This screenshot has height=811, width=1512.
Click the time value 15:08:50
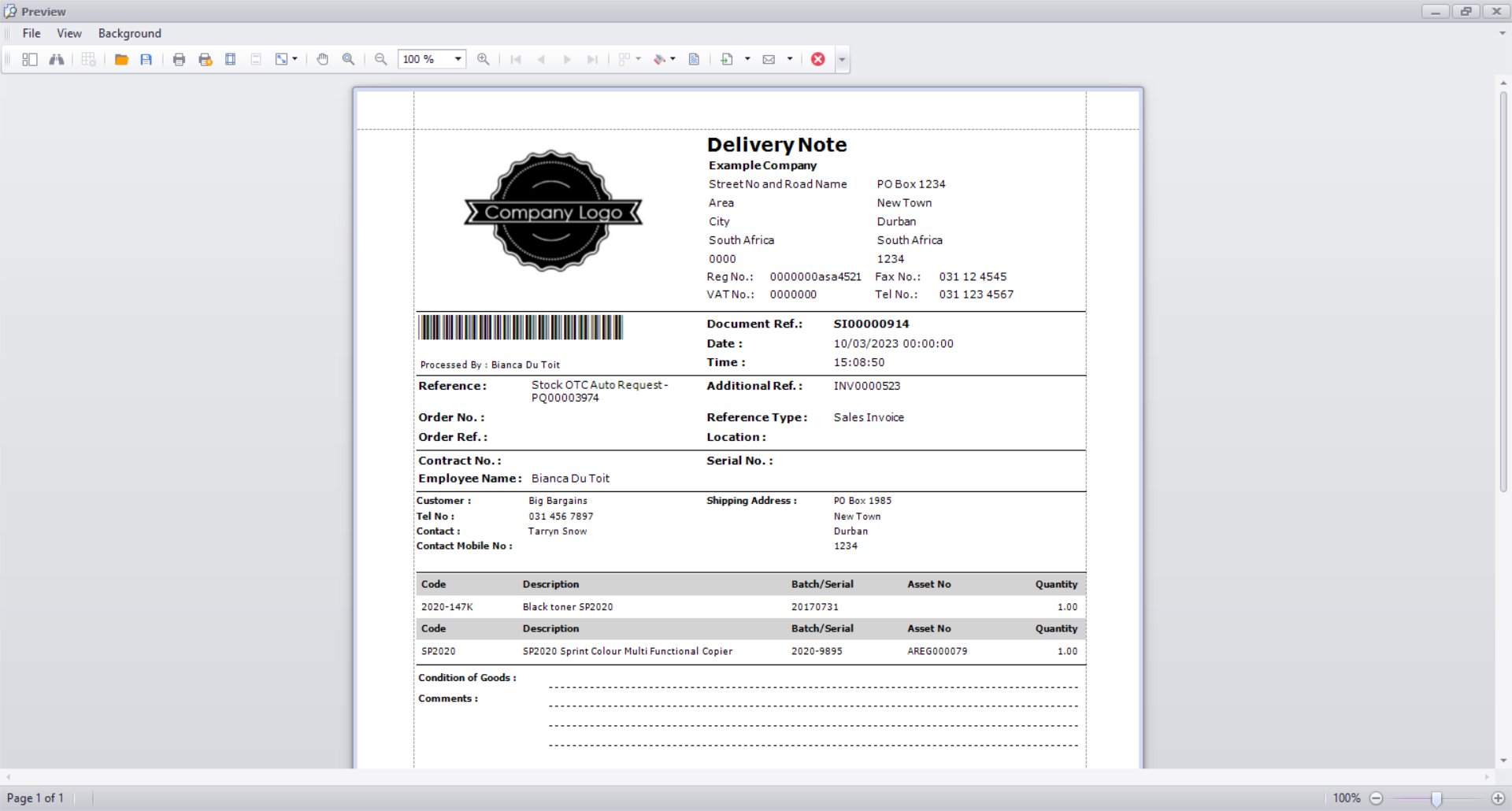click(859, 362)
